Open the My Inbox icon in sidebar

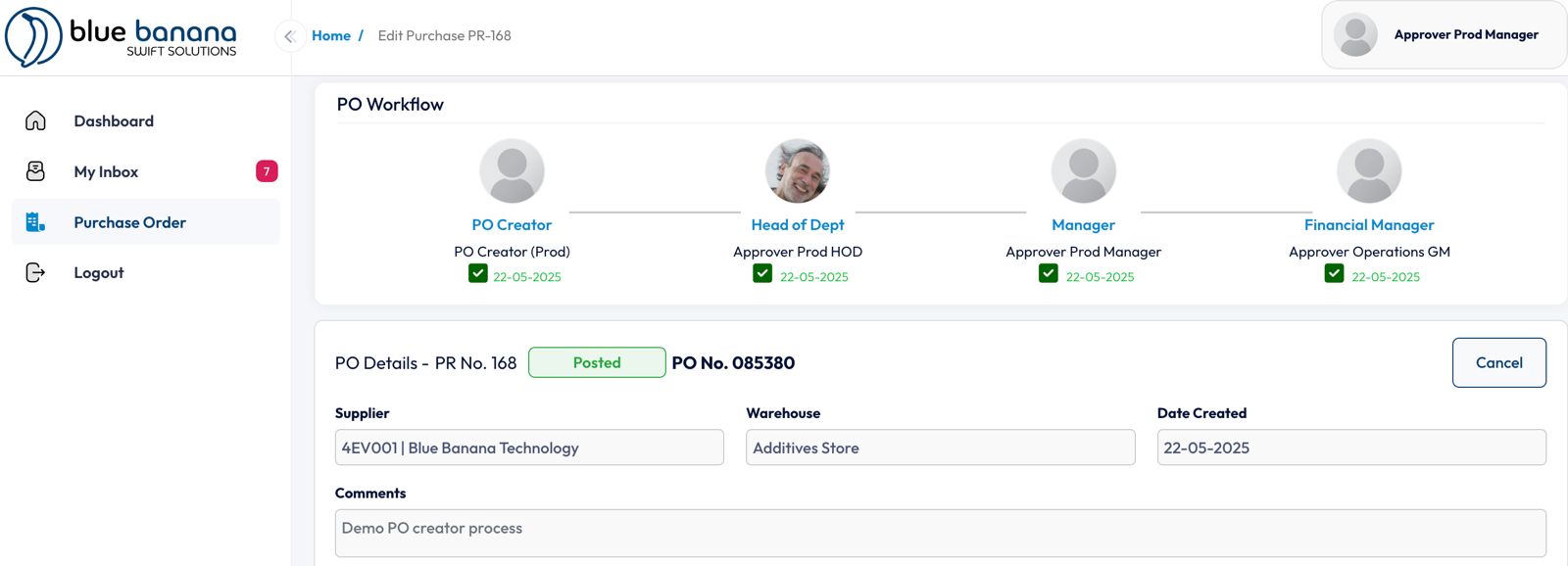coord(35,171)
